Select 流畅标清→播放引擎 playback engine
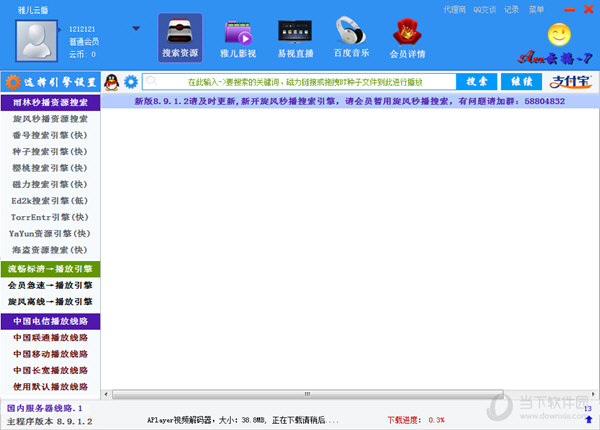 (51, 269)
